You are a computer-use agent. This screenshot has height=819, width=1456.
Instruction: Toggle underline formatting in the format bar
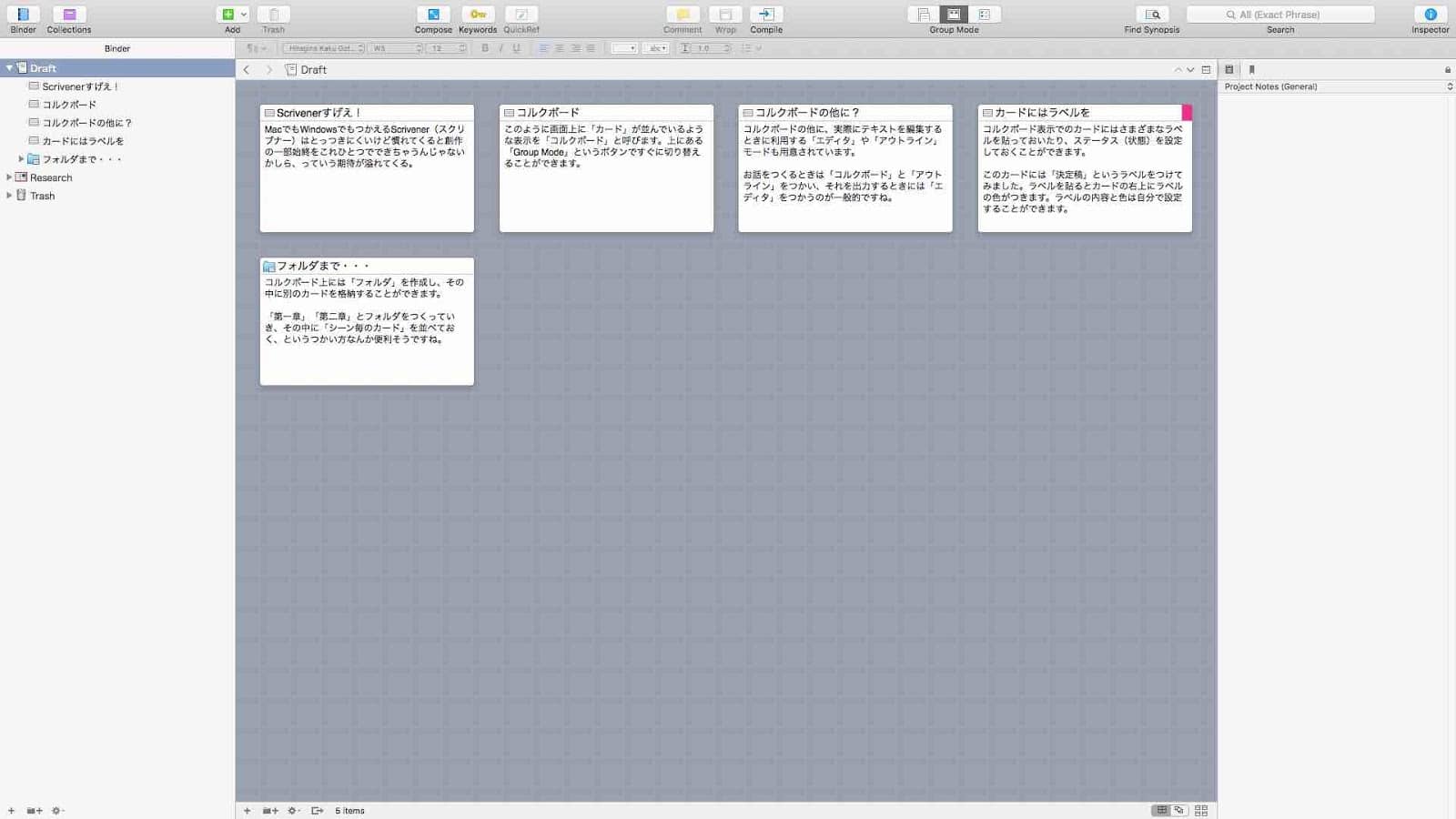(x=517, y=48)
